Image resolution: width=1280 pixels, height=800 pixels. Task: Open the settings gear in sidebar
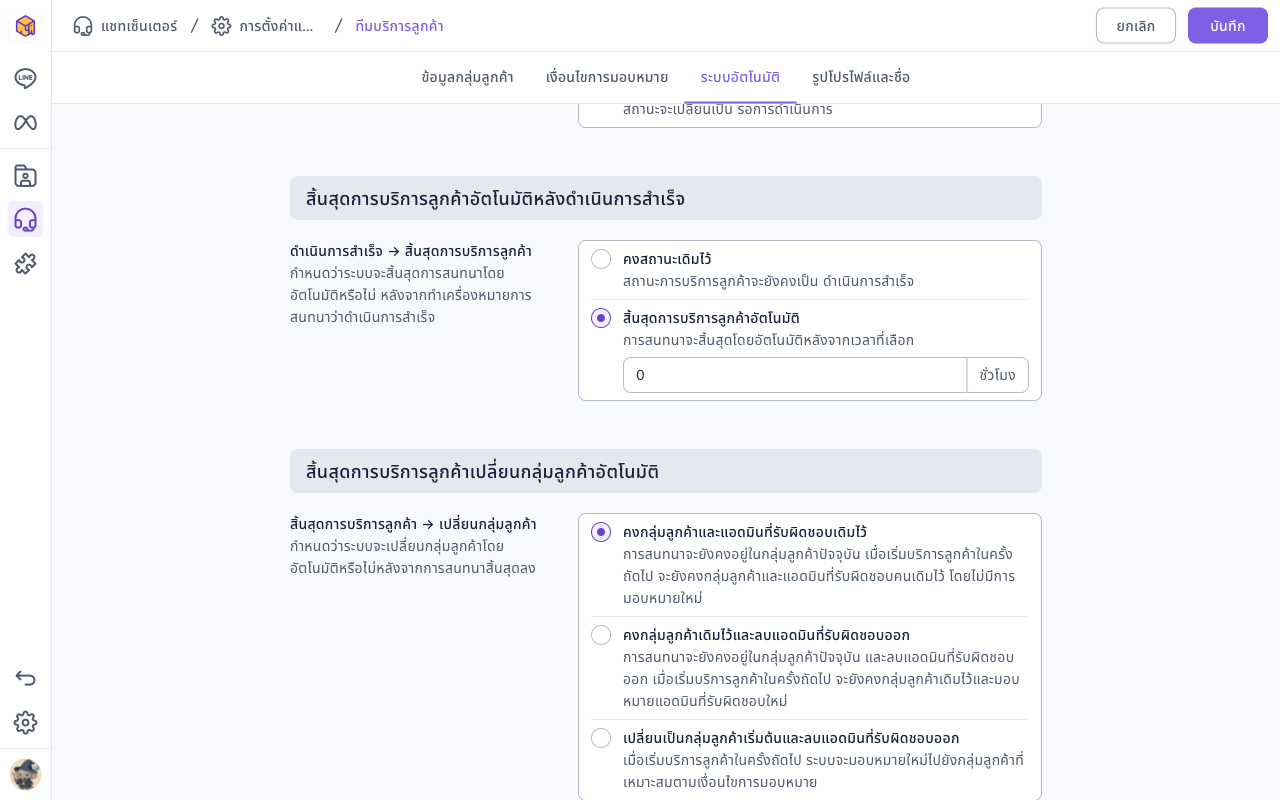point(25,722)
